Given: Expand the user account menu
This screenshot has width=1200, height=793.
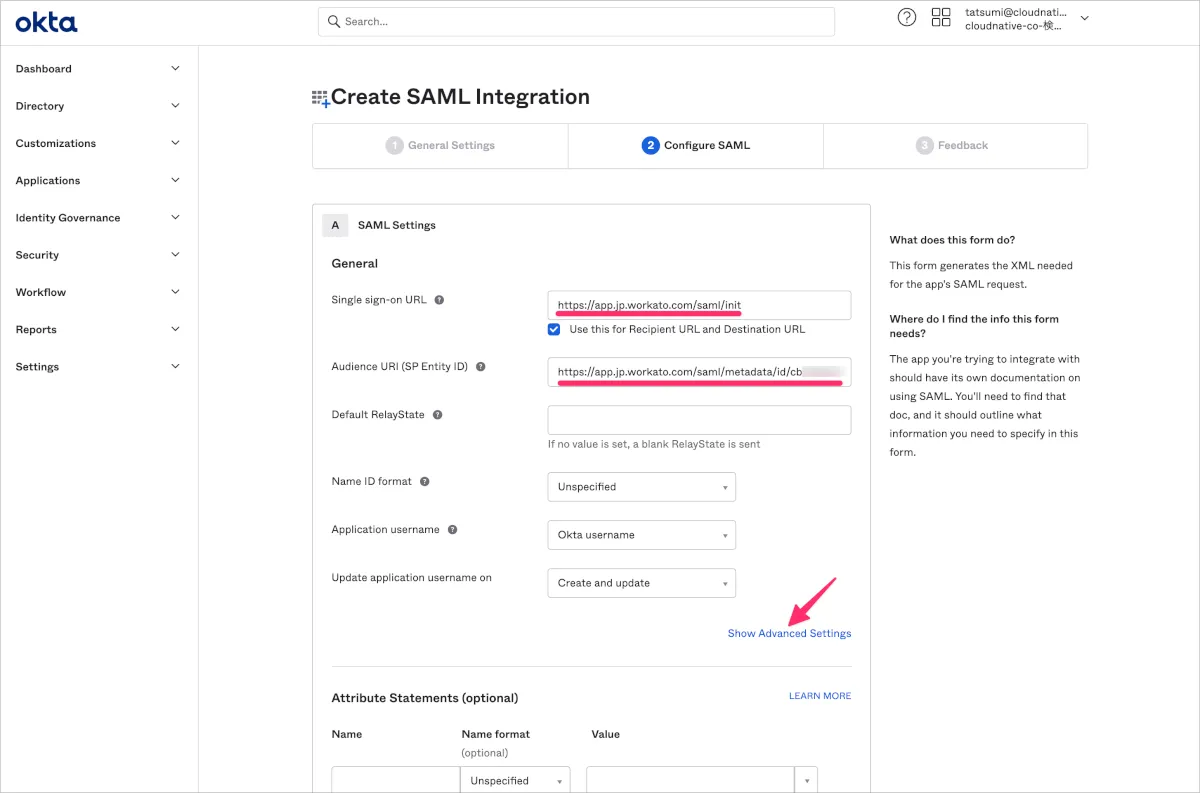Looking at the screenshot, I should pos(1085,18).
